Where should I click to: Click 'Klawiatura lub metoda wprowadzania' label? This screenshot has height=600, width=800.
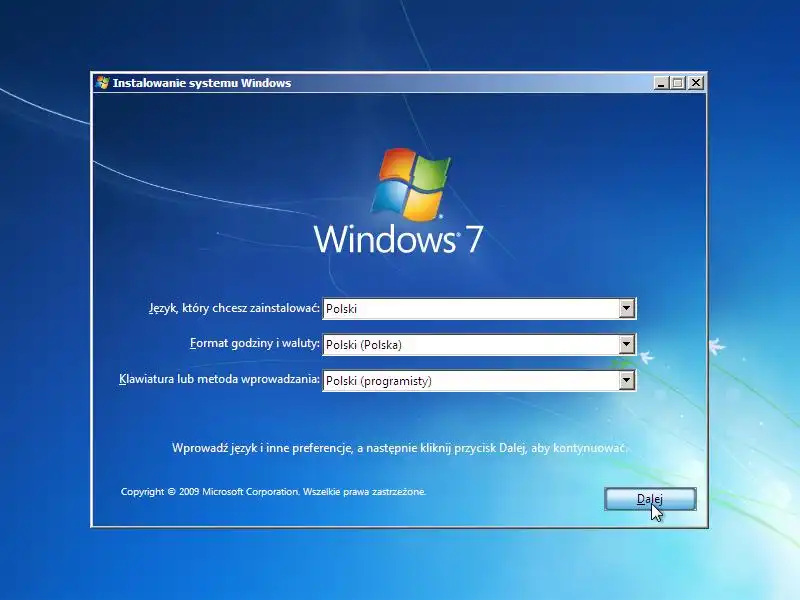pyautogui.click(x=219, y=379)
